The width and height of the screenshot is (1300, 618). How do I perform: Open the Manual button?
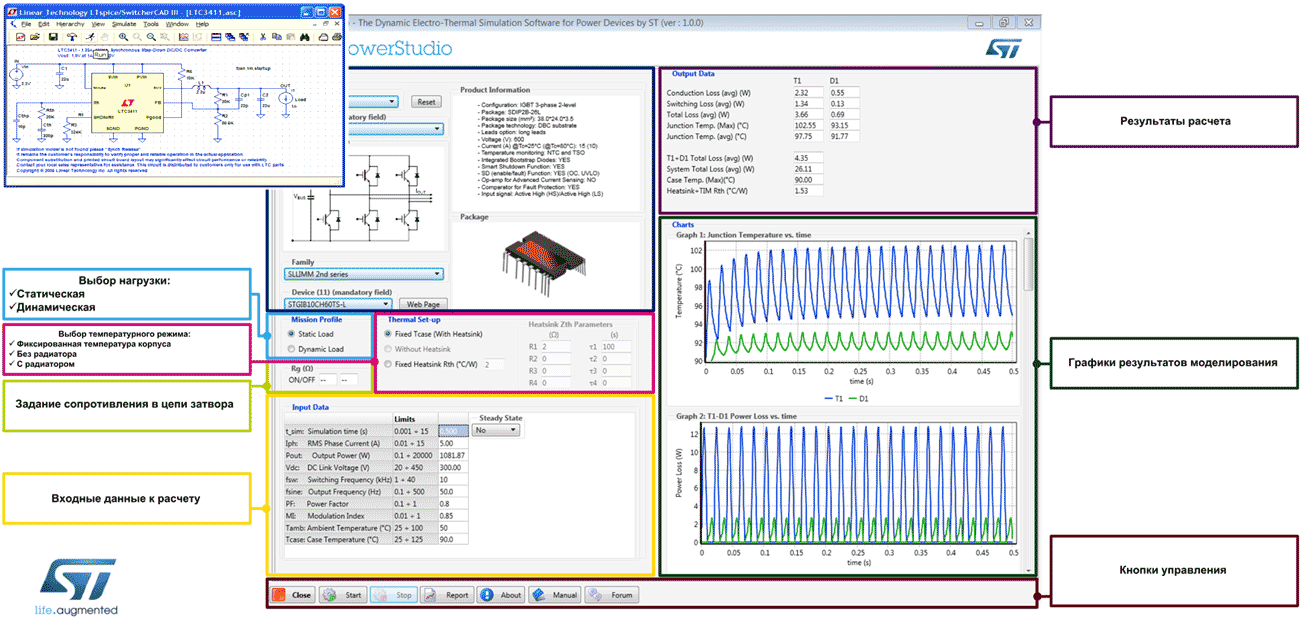coord(554,594)
